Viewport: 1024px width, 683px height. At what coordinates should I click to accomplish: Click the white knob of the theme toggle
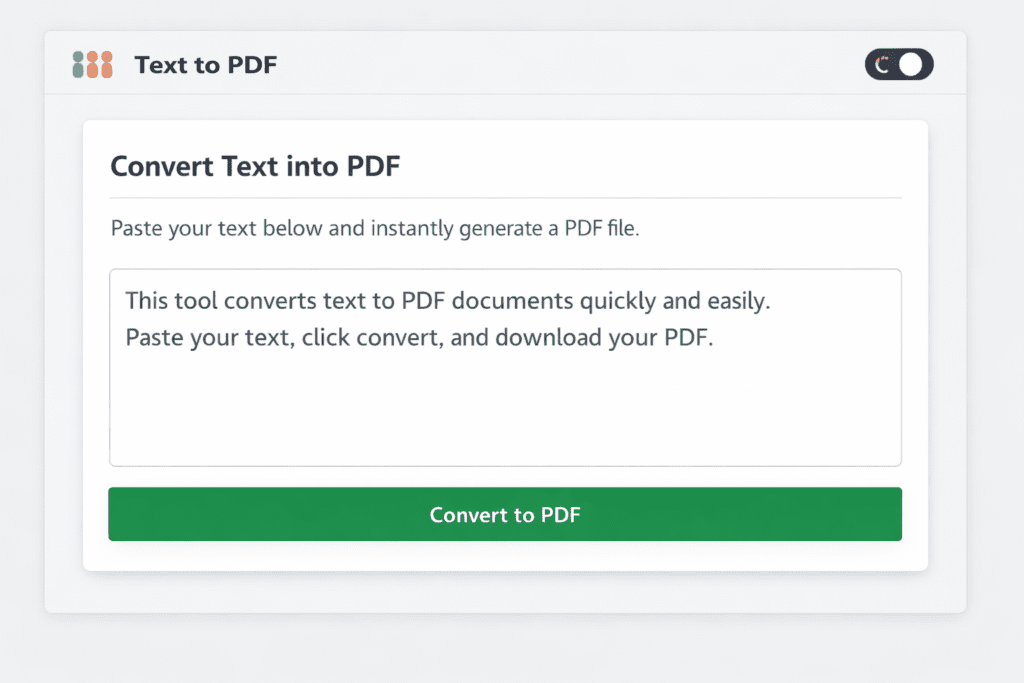pyautogui.click(x=913, y=64)
